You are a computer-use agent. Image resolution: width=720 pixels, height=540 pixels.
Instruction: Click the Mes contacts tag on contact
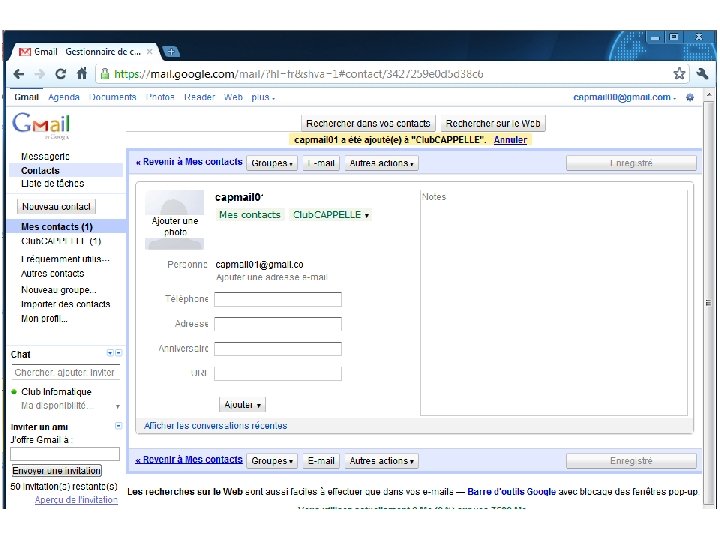click(250, 215)
